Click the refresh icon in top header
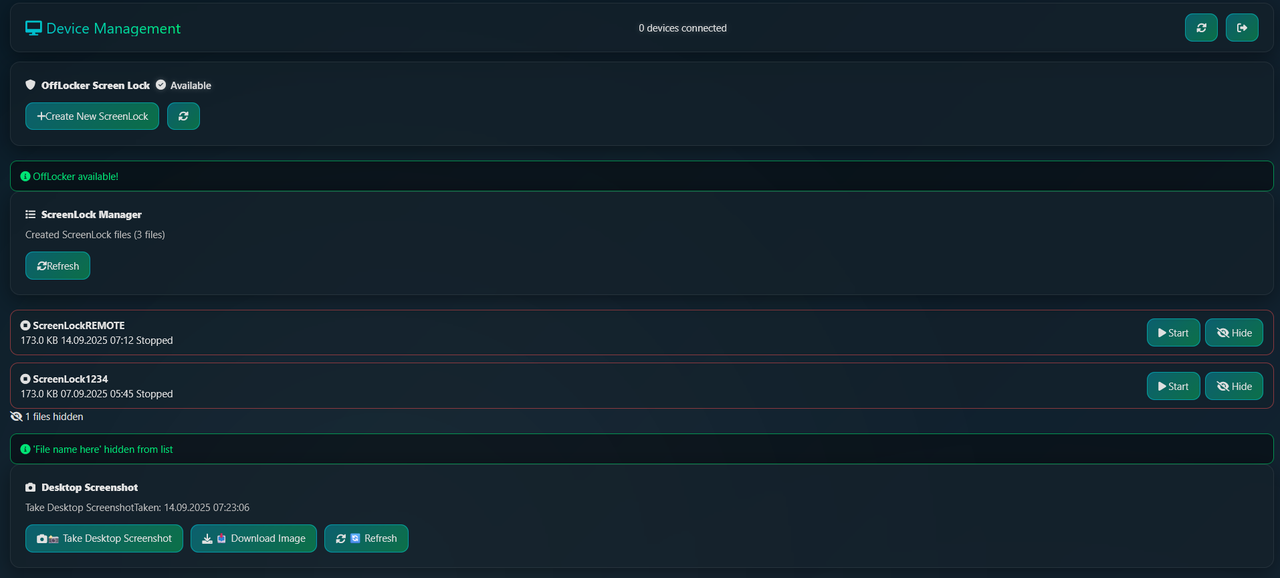Screen dimensions: 1280x578 point(1201,28)
